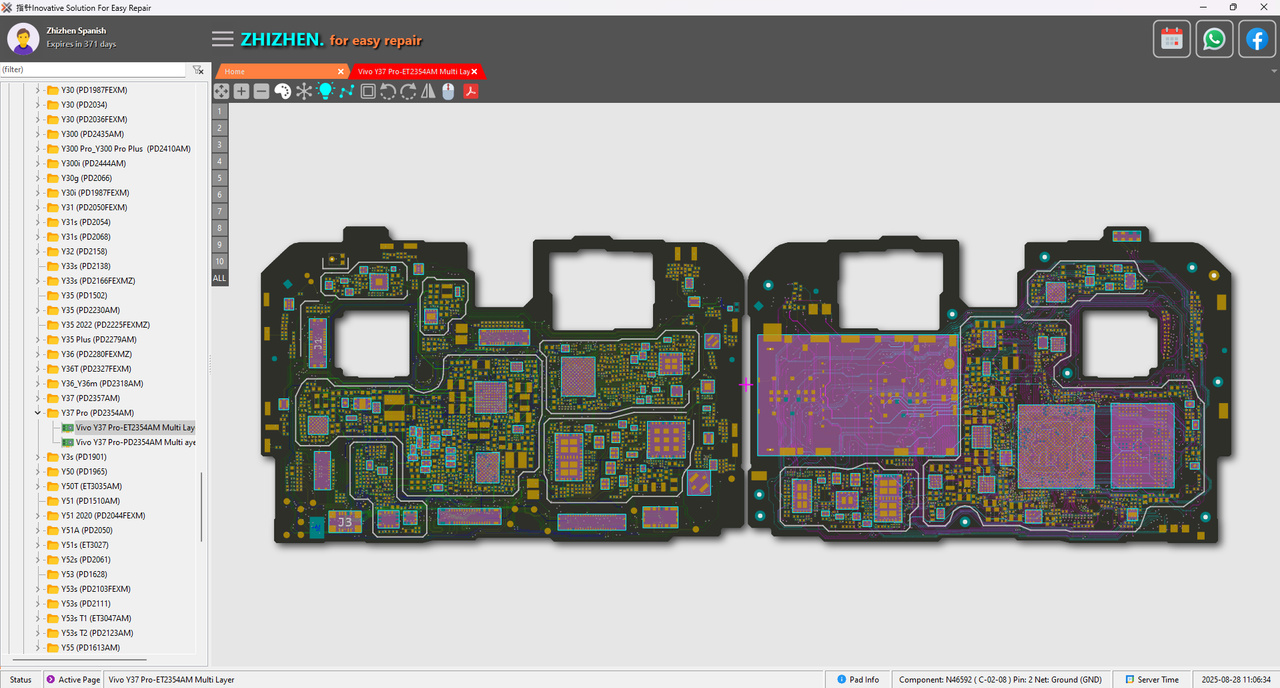Click the Component N46592 info text
Viewport: 1280px width, 688px height.
(999, 680)
